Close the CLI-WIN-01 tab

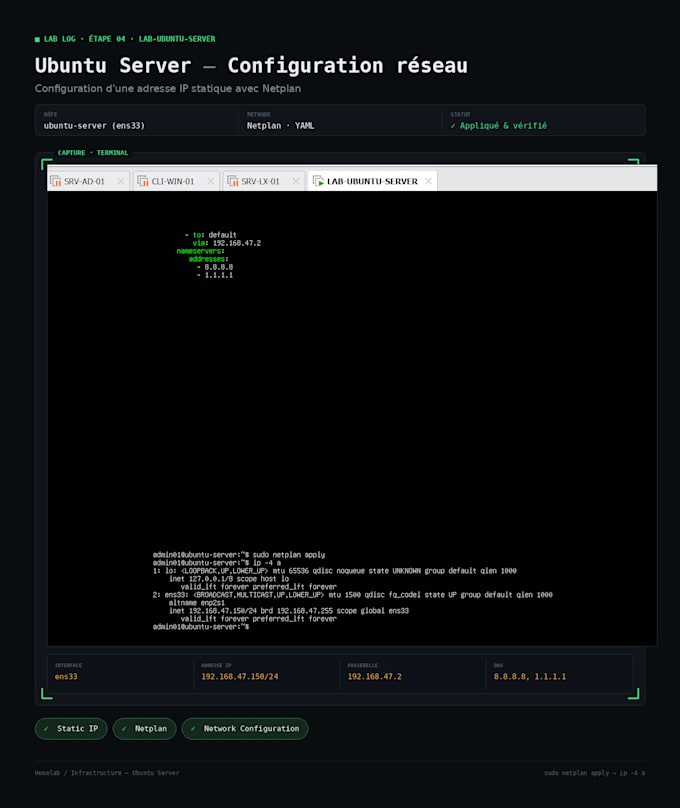coord(210,181)
